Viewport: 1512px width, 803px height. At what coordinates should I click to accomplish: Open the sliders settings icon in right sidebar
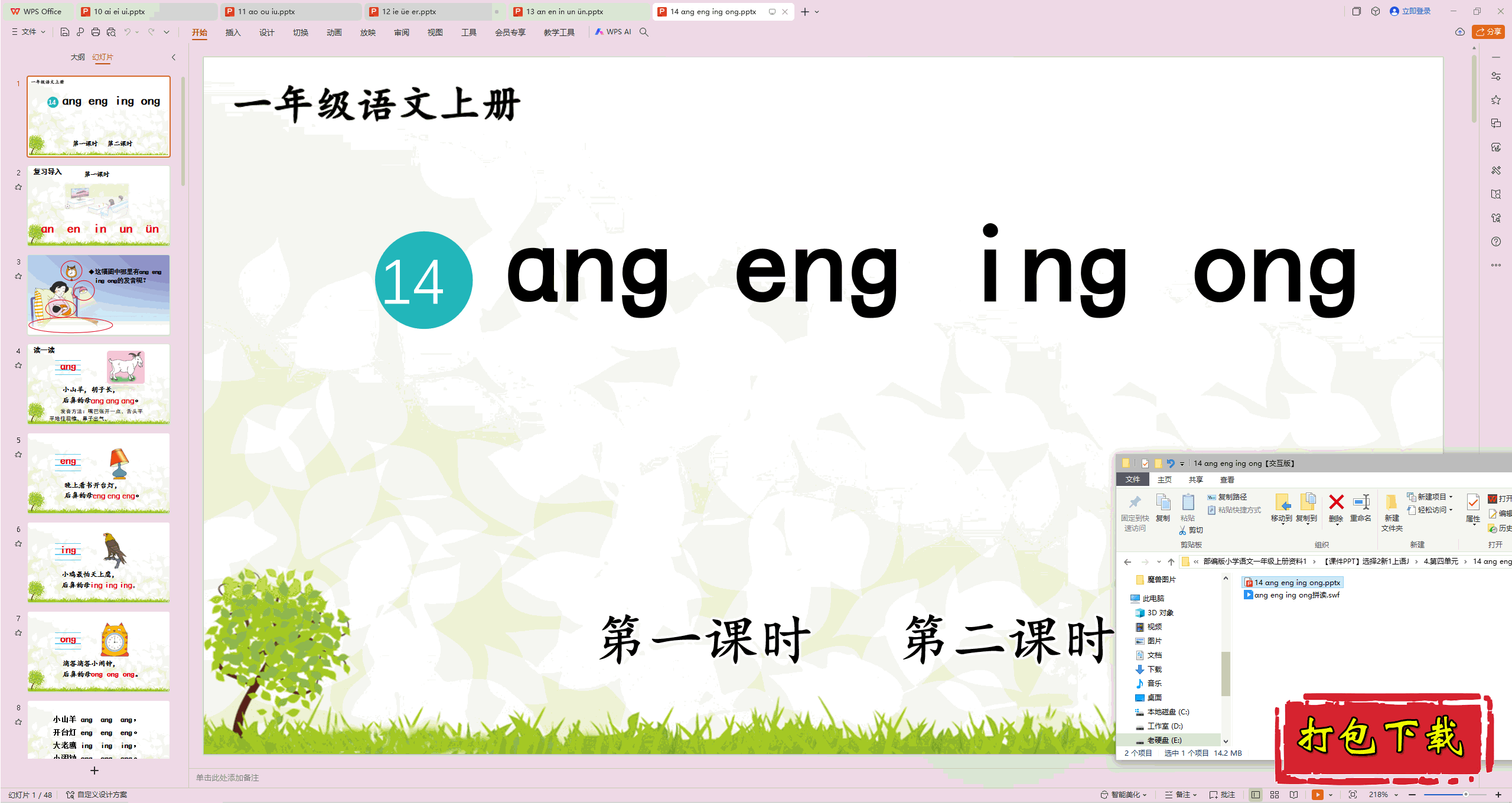(1496, 76)
